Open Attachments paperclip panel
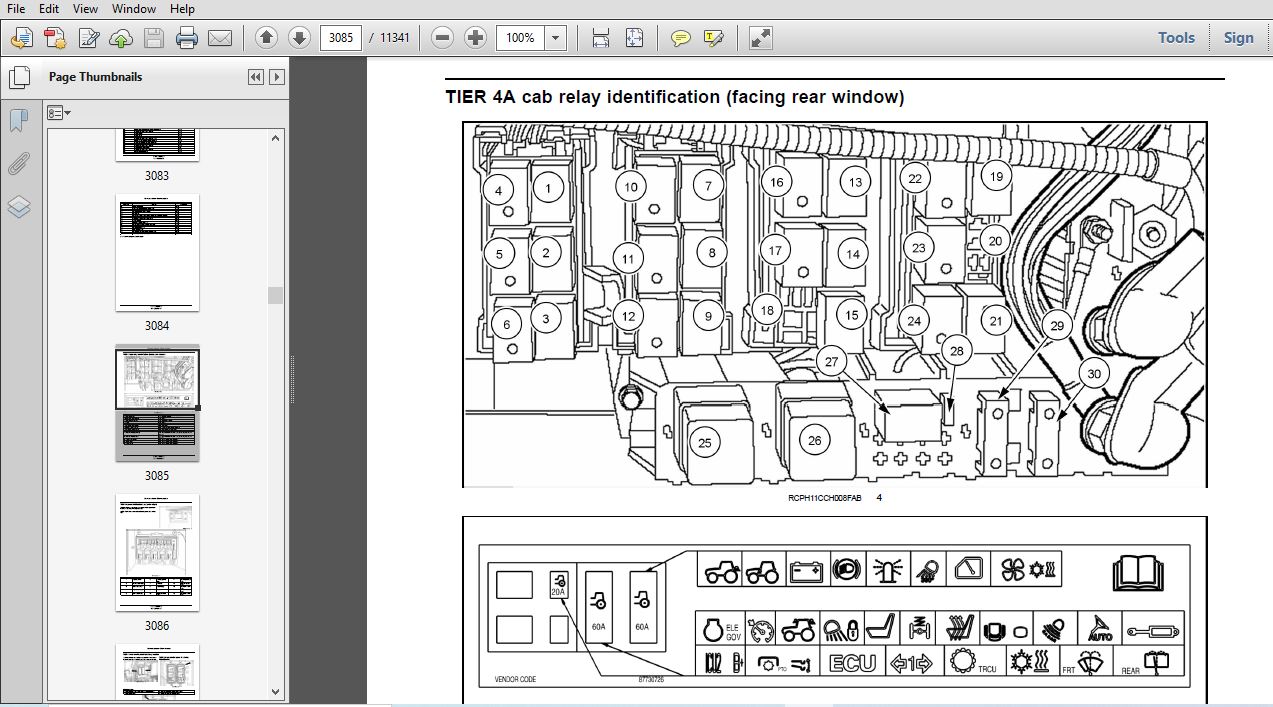 click(x=18, y=165)
